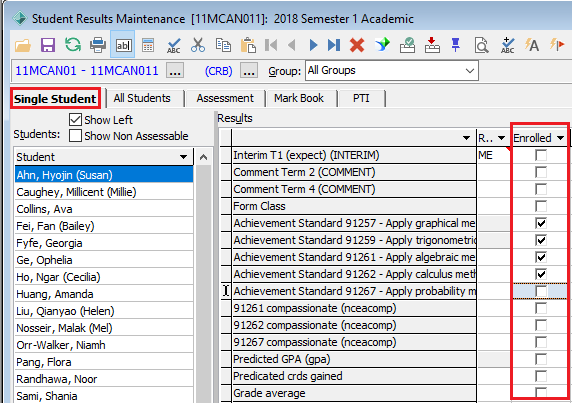Untick Enrolled for Achievement Standard 91259

[541, 240]
